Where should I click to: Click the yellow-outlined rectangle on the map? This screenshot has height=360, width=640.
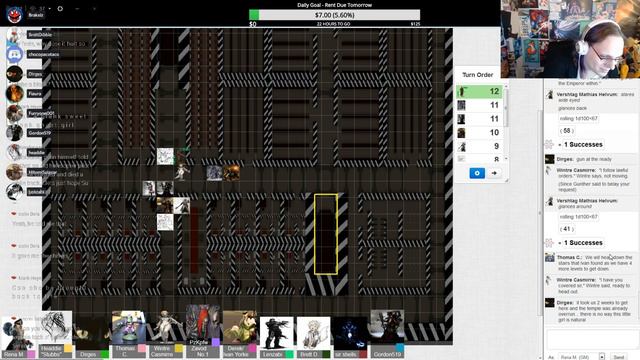pos(326,234)
